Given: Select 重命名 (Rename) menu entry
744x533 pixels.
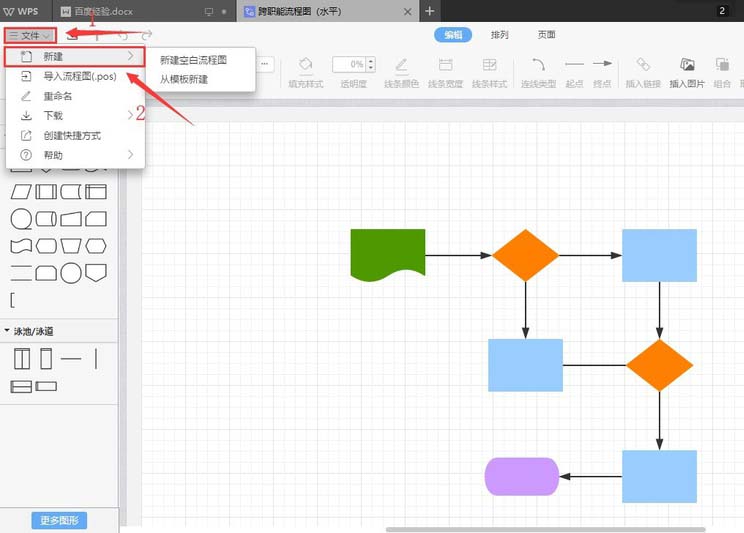Looking at the screenshot, I should pos(74,96).
